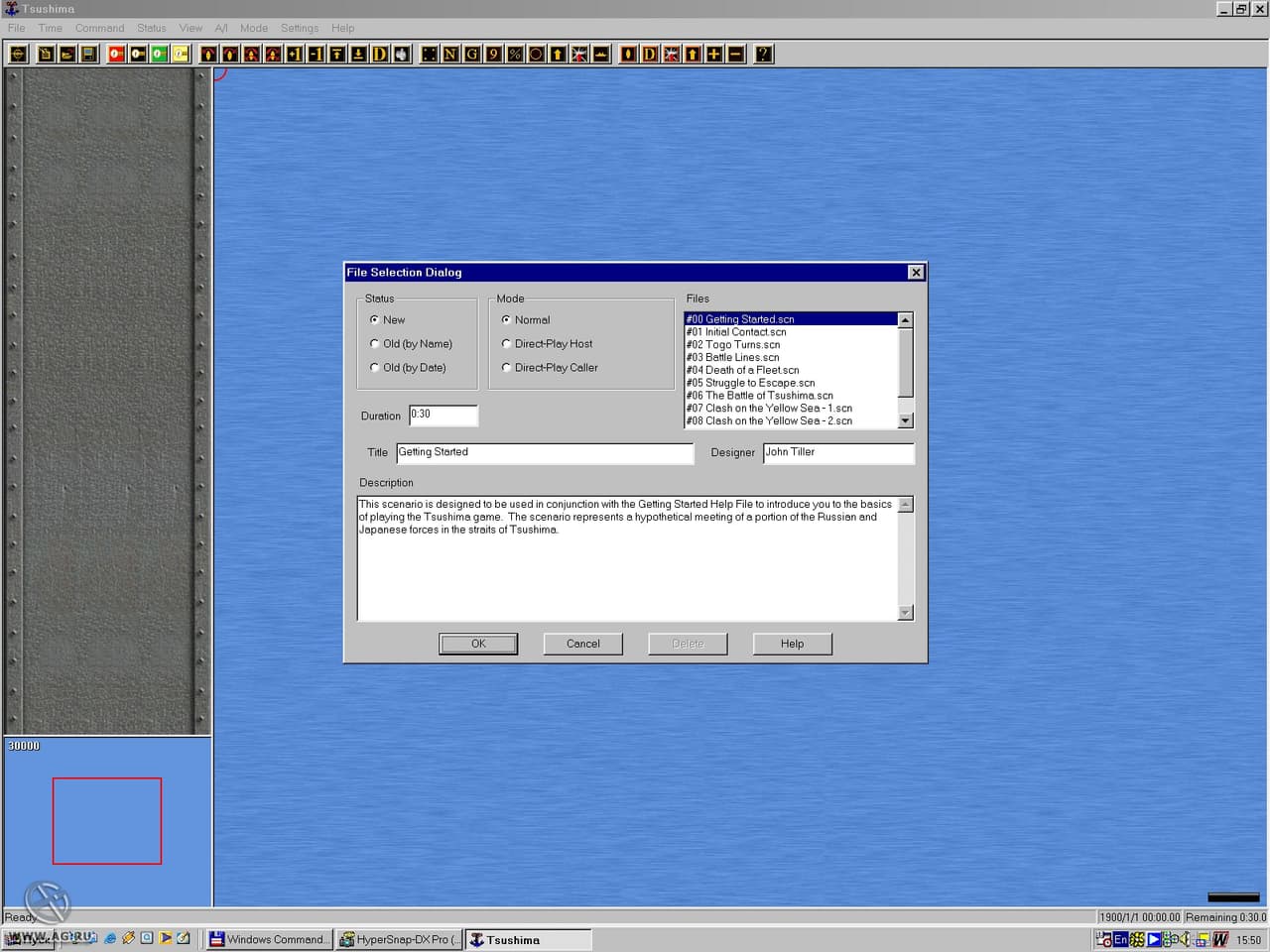Screen dimensions: 1270x952
Task: Choose Direct-Play Host mode
Action: tap(547, 344)
